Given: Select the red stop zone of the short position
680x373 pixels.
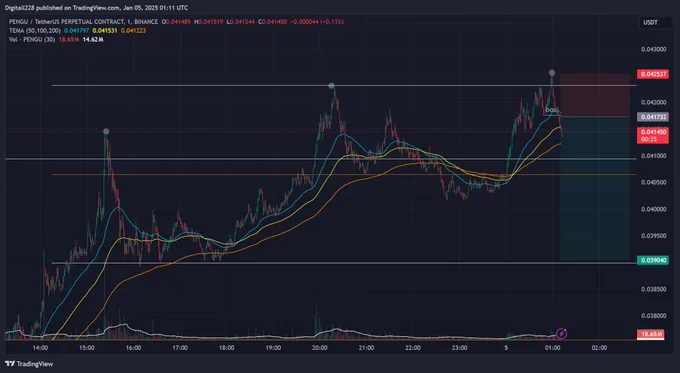Looking at the screenshot, I should pyautogui.click(x=595, y=95).
